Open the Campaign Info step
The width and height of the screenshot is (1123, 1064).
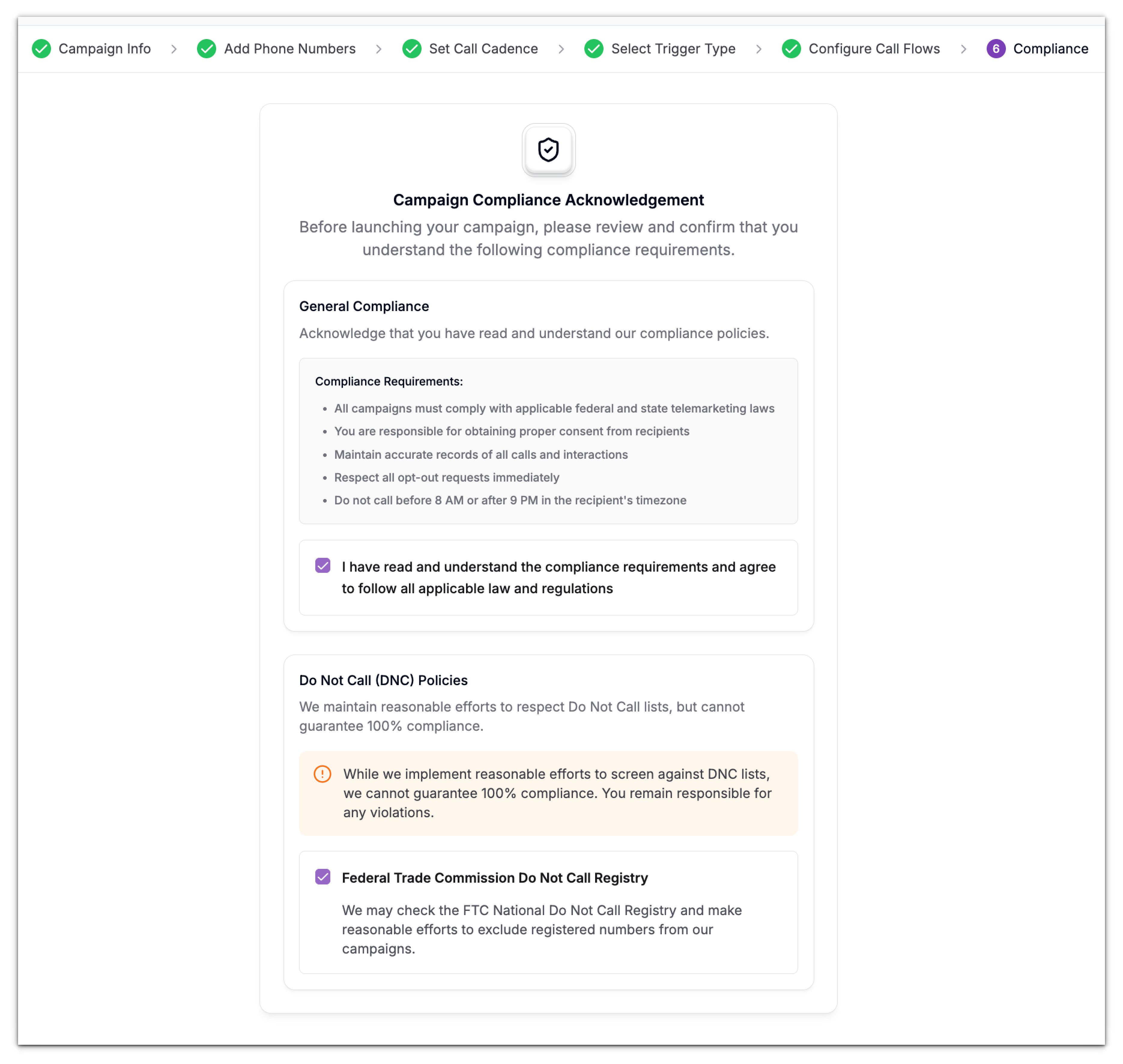[x=105, y=49]
